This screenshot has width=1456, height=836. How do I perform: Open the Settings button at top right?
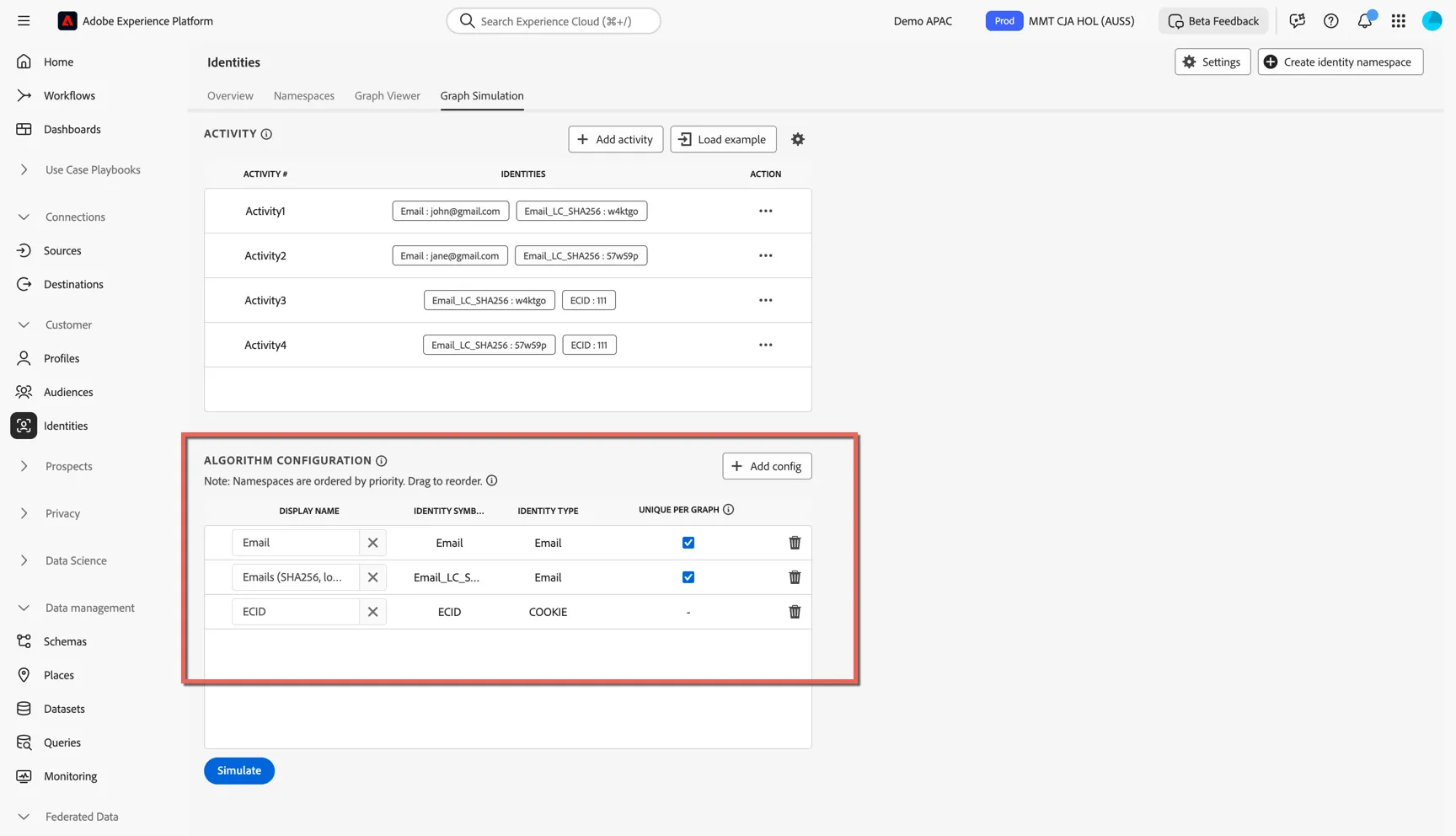coord(1212,62)
